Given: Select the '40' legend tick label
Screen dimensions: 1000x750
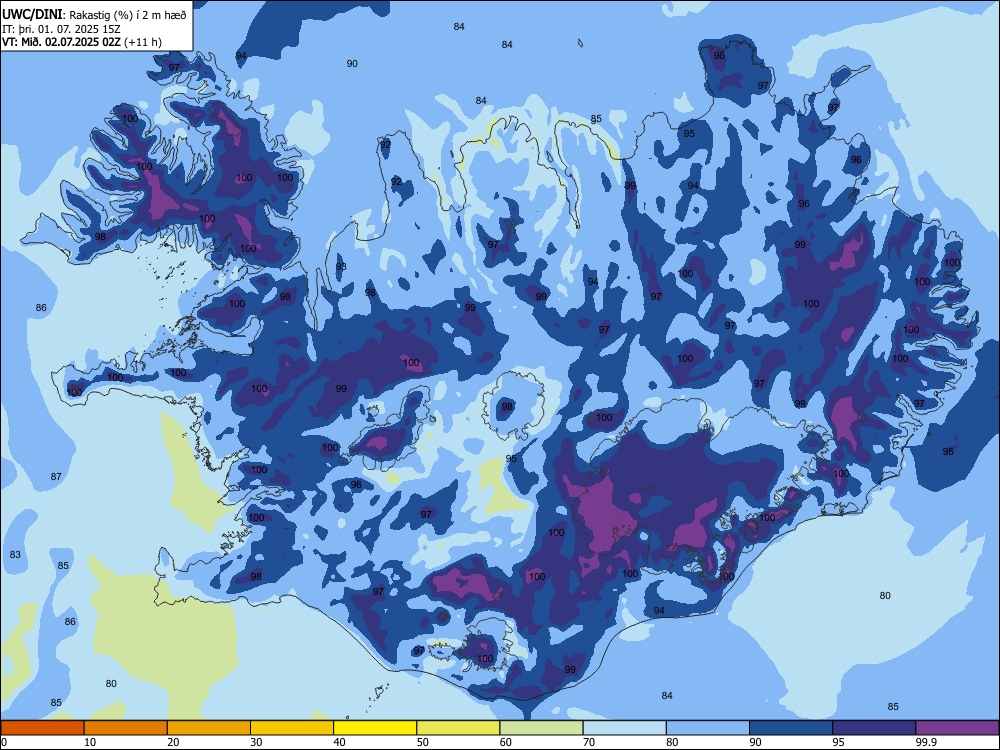Looking at the screenshot, I should click(x=340, y=742).
